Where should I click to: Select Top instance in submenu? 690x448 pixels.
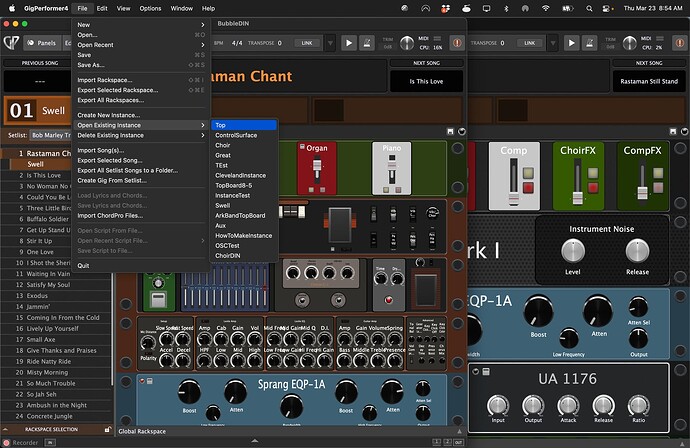click(x=244, y=125)
